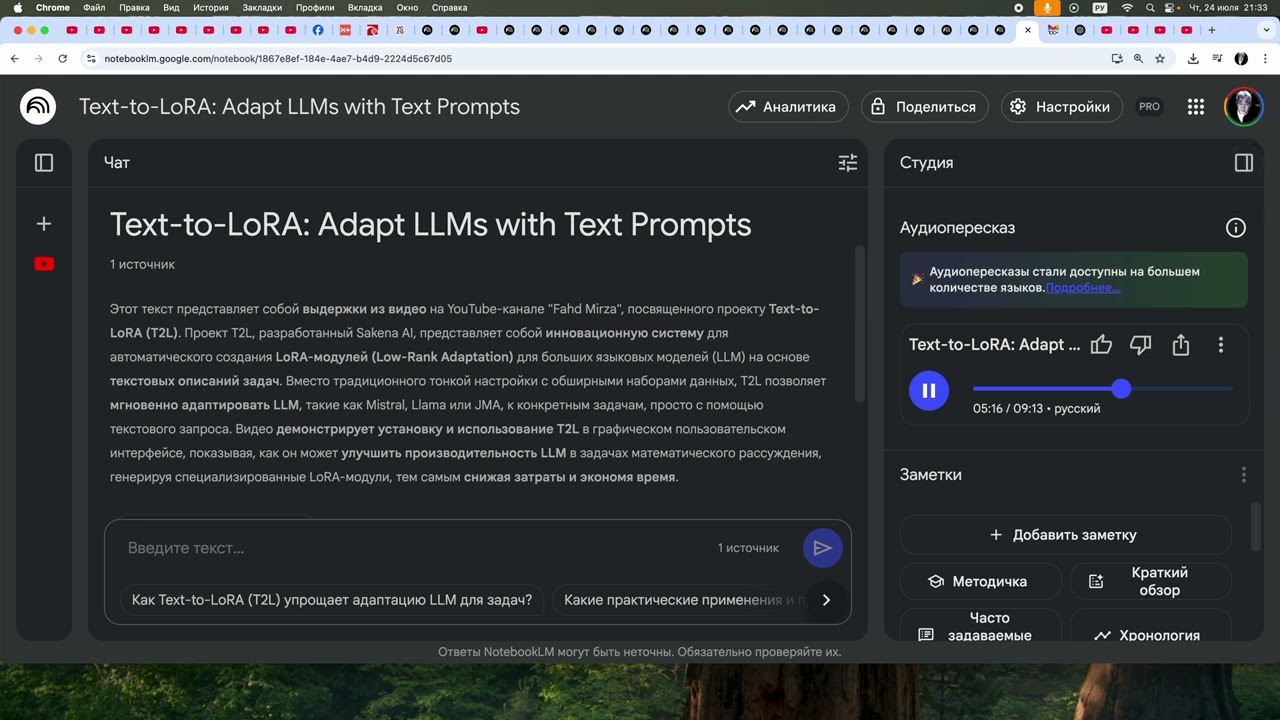Open Chrome three-dot menu
This screenshot has width=1280, height=720.
[x=1263, y=59]
